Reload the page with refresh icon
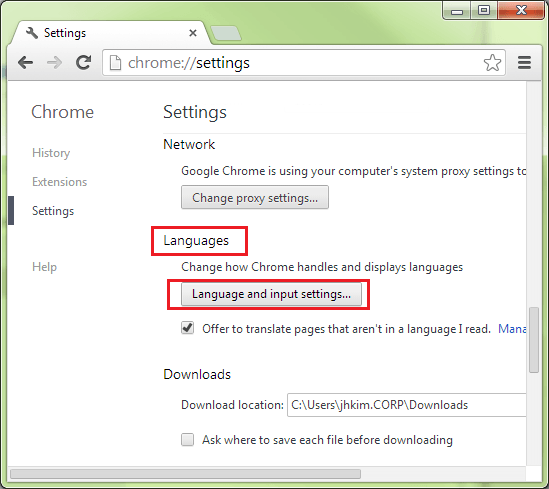Screen dimensions: 549x489 pyautogui.click(x=84, y=63)
